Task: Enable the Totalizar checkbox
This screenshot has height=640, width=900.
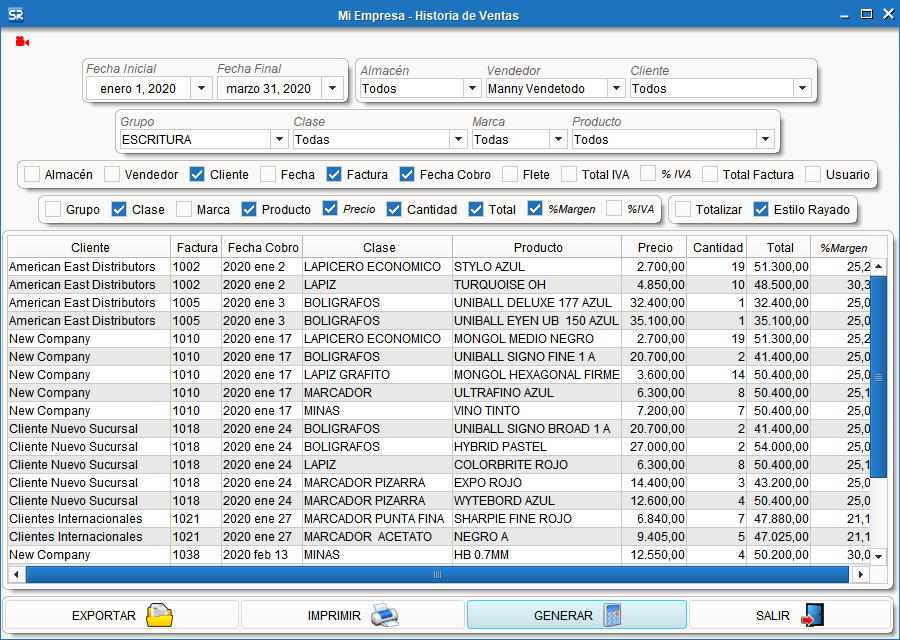Action: [683, 210]
